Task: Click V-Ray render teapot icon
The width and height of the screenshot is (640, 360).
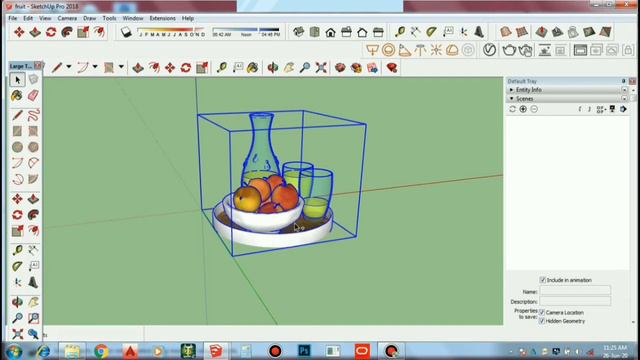Action: tap(509, 50)
